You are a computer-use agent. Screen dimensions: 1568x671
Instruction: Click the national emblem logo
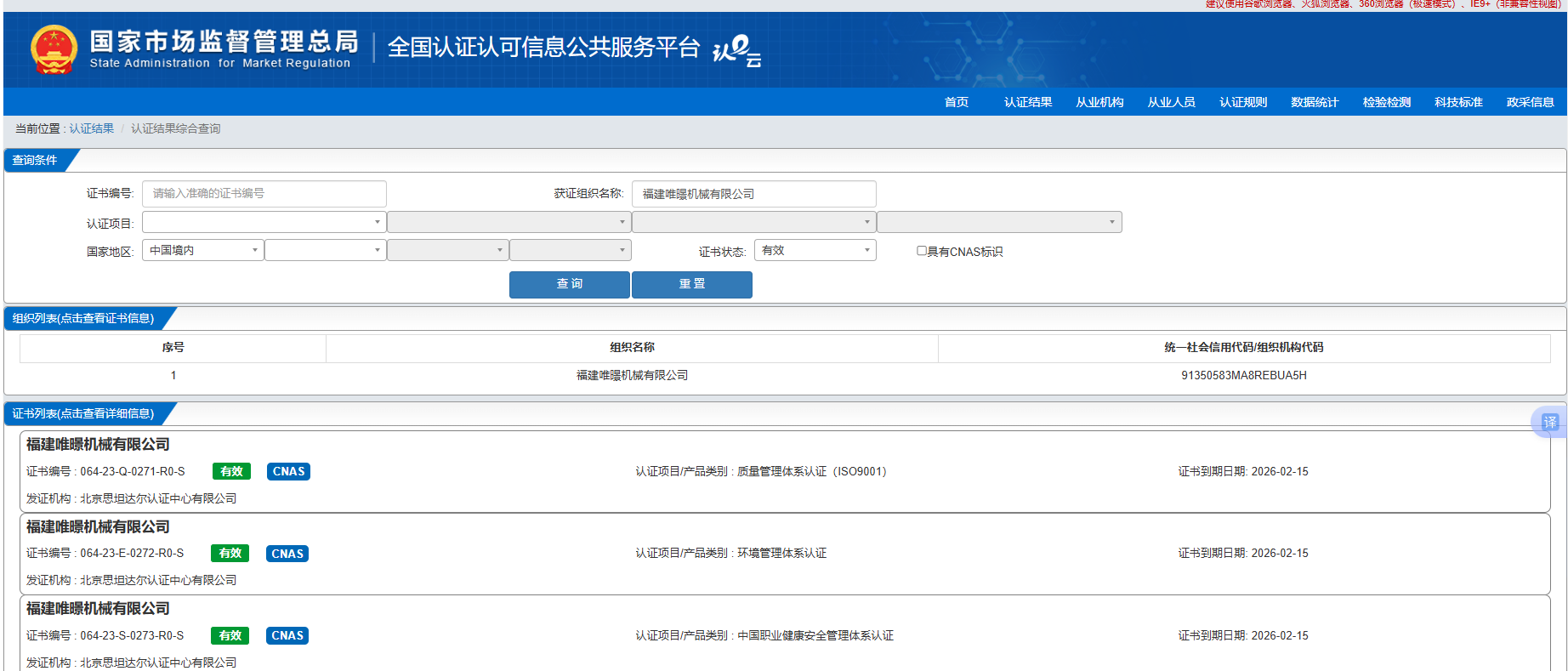pos(54,49)
